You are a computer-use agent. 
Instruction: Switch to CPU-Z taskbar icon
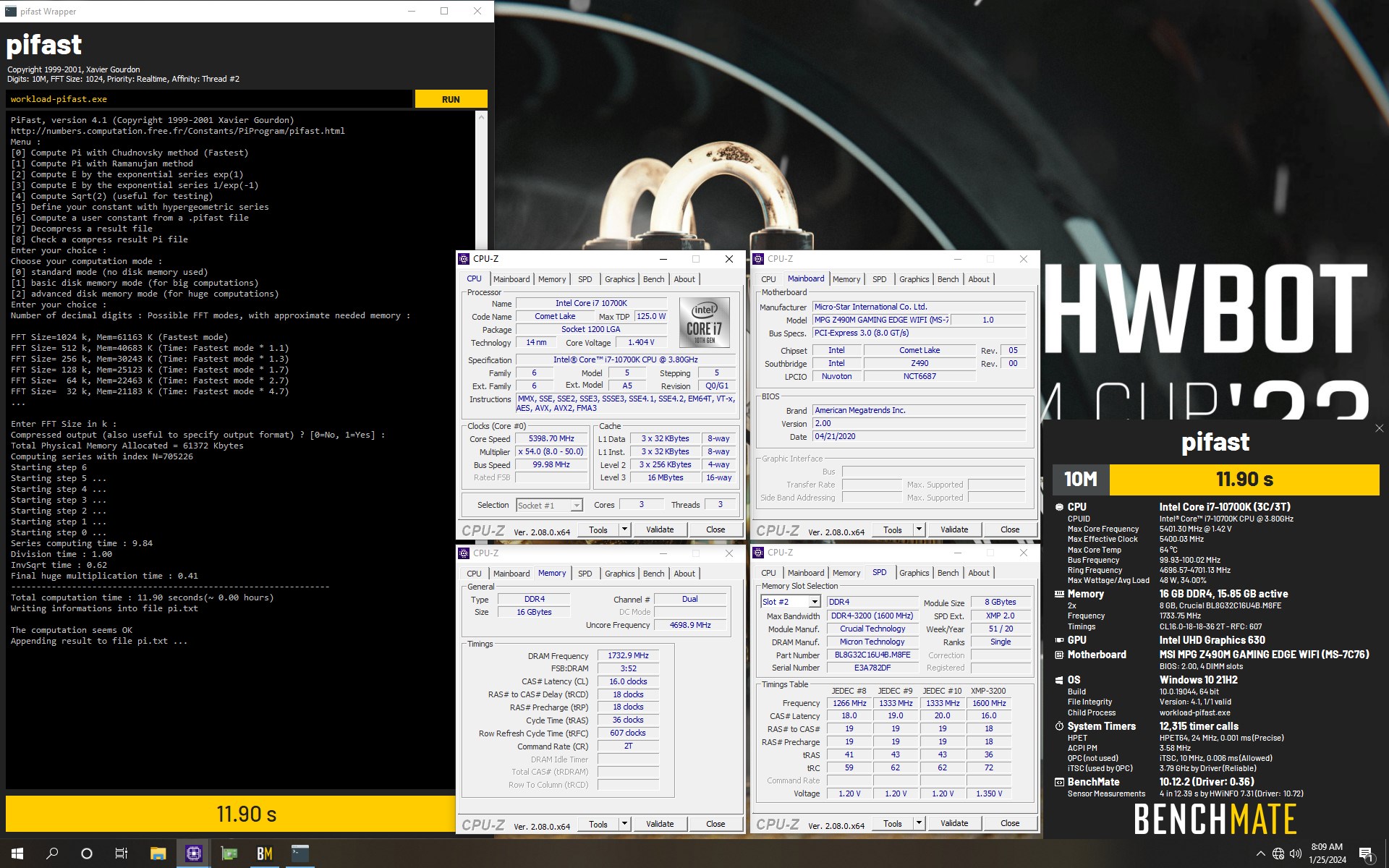point(193,854)
